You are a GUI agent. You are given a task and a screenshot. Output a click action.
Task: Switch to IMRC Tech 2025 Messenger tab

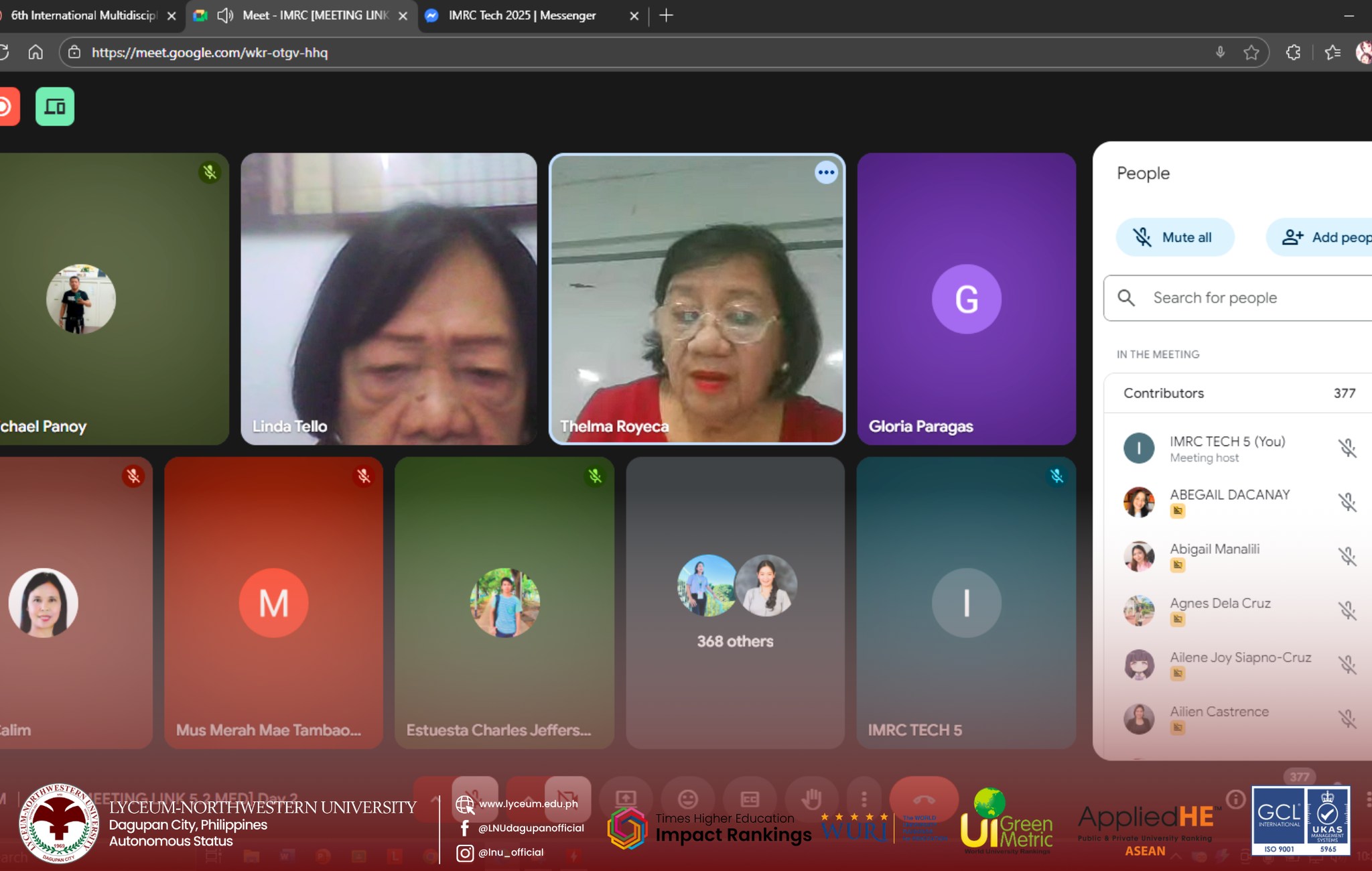tap(523, 15)
